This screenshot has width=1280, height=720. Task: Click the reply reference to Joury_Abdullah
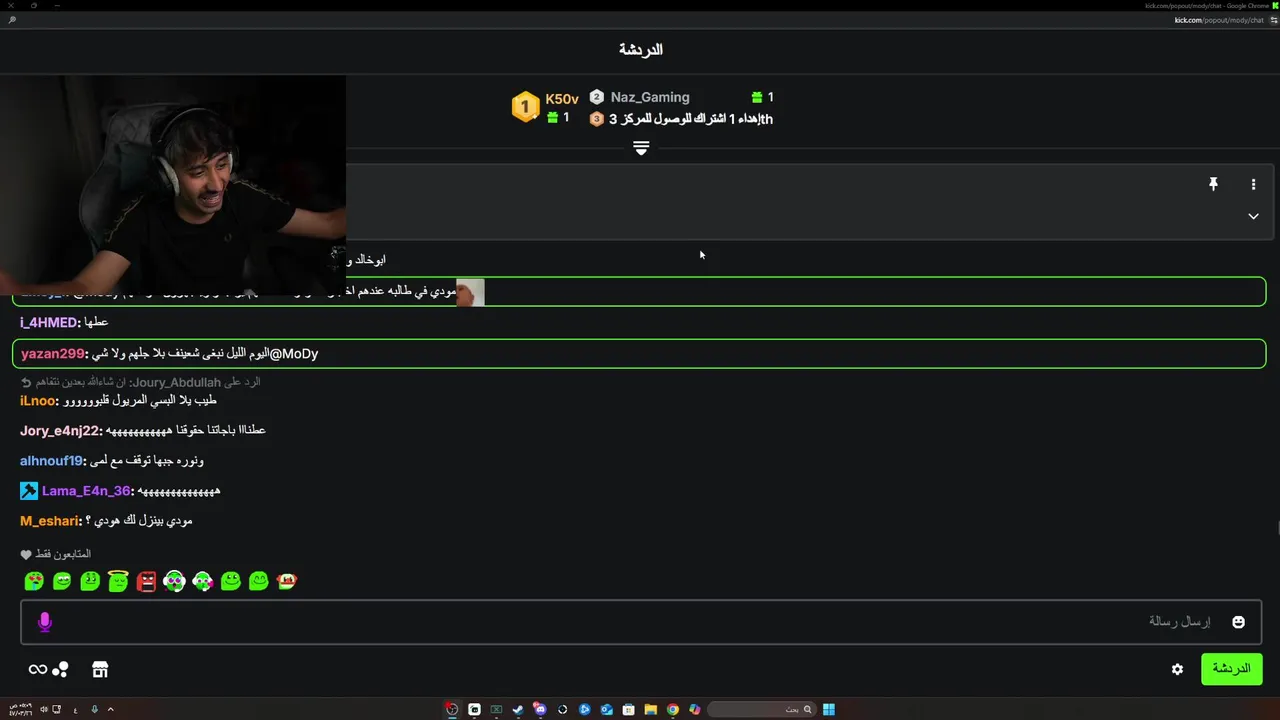point(140,382)
